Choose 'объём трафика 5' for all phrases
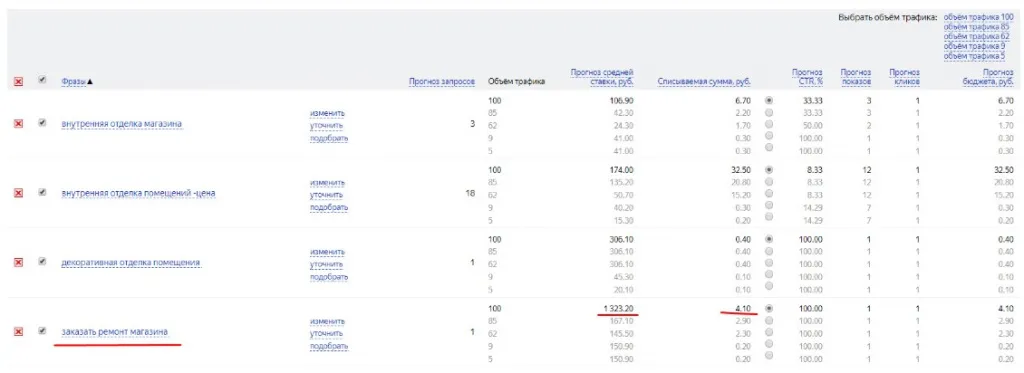Viewport: 1024px width, 373px height. (x=974, y=56)
